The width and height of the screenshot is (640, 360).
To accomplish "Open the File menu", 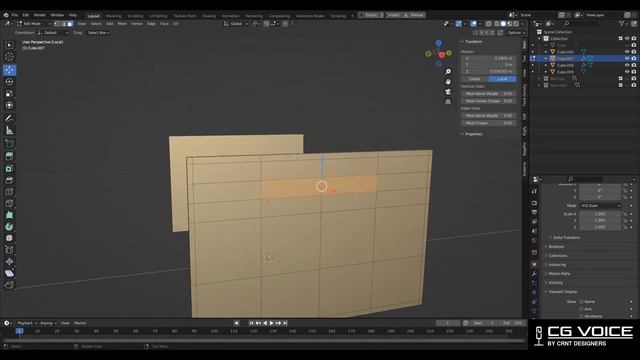I will tap(15, 15).
